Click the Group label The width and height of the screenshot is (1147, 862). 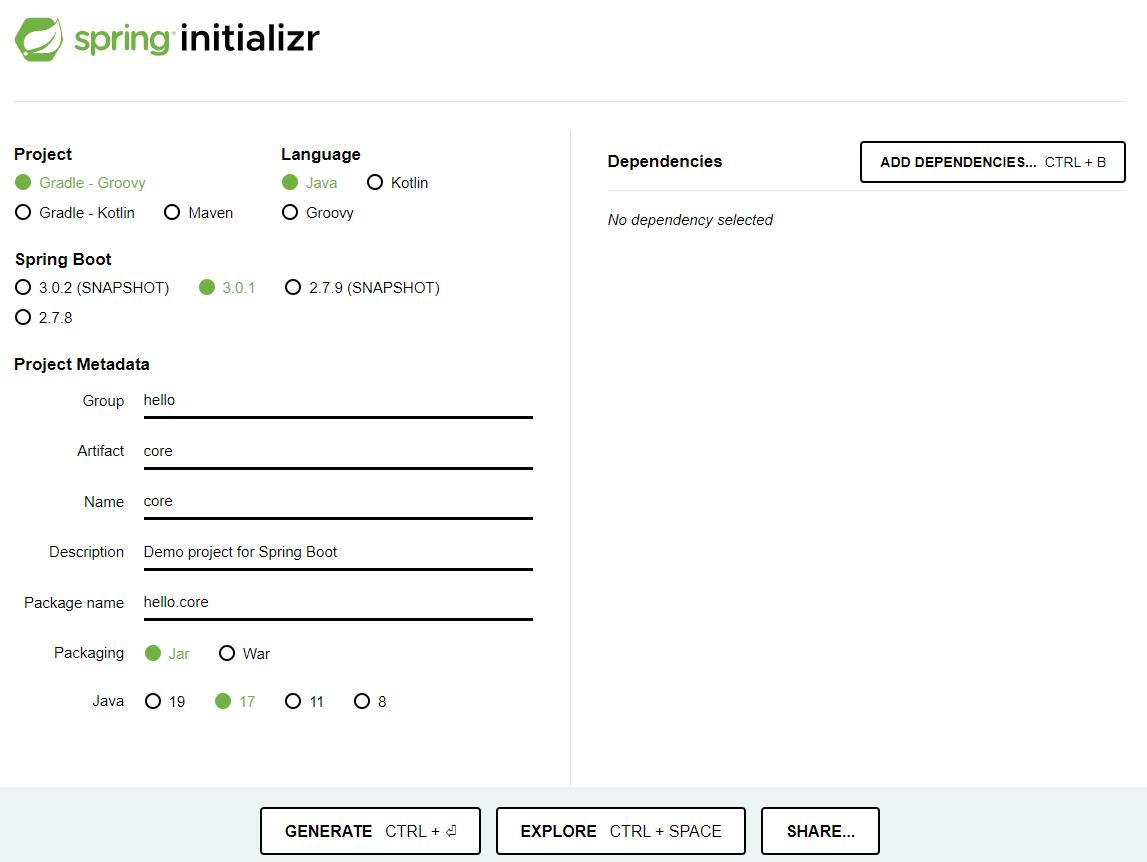pyautogui.click(x=103, y=401)
